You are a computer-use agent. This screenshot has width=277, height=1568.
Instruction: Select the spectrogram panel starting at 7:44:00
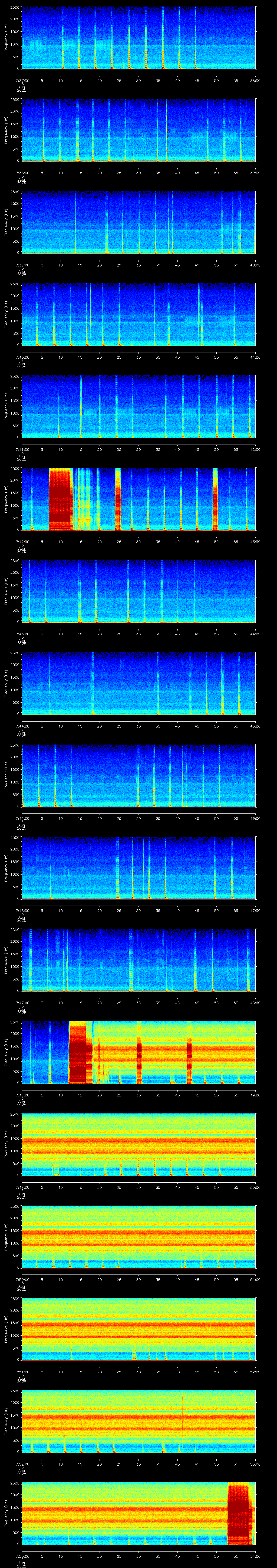(139, 683)
